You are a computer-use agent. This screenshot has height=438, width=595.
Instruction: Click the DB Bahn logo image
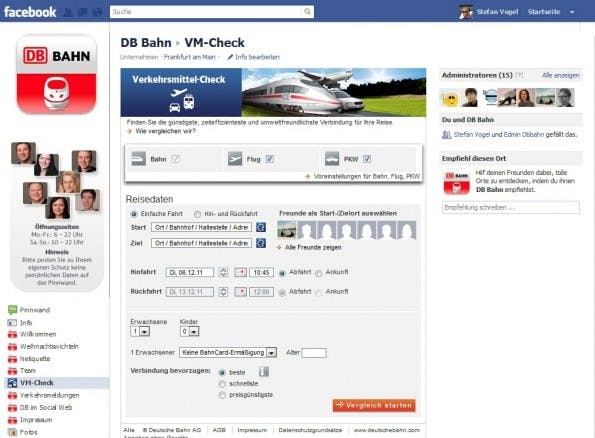coord(57,74)
